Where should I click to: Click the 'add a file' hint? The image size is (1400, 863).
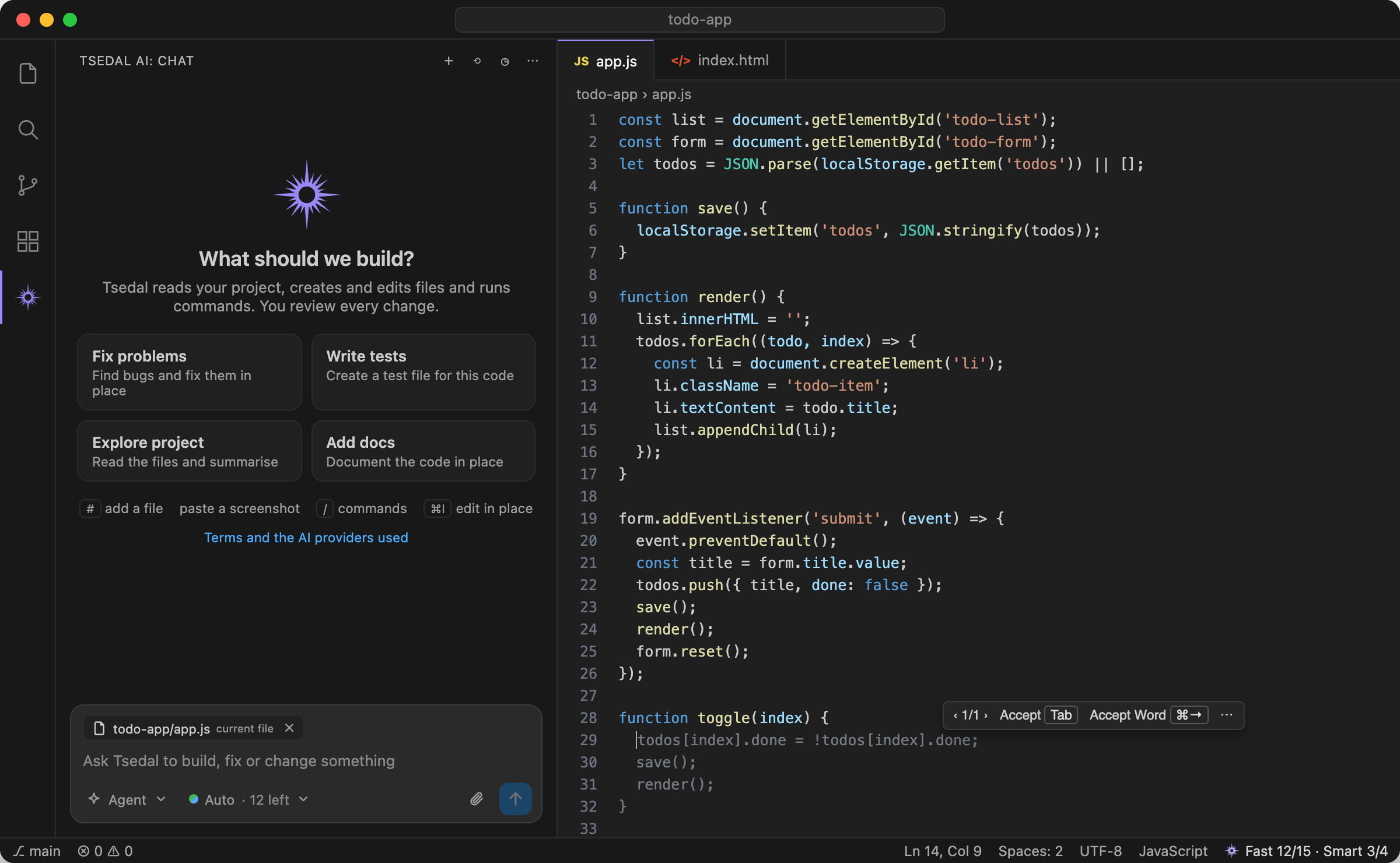tap(122, 508)
